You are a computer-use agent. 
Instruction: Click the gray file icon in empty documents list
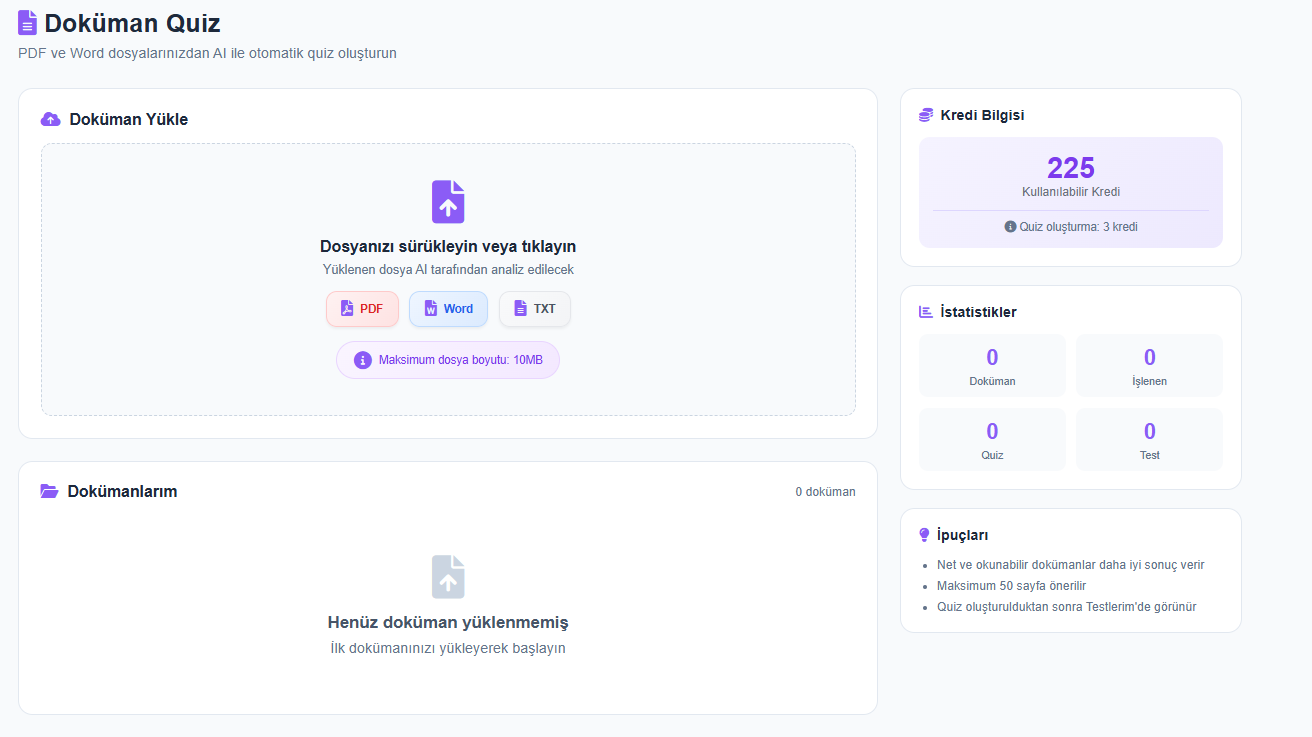coord(448,577)
